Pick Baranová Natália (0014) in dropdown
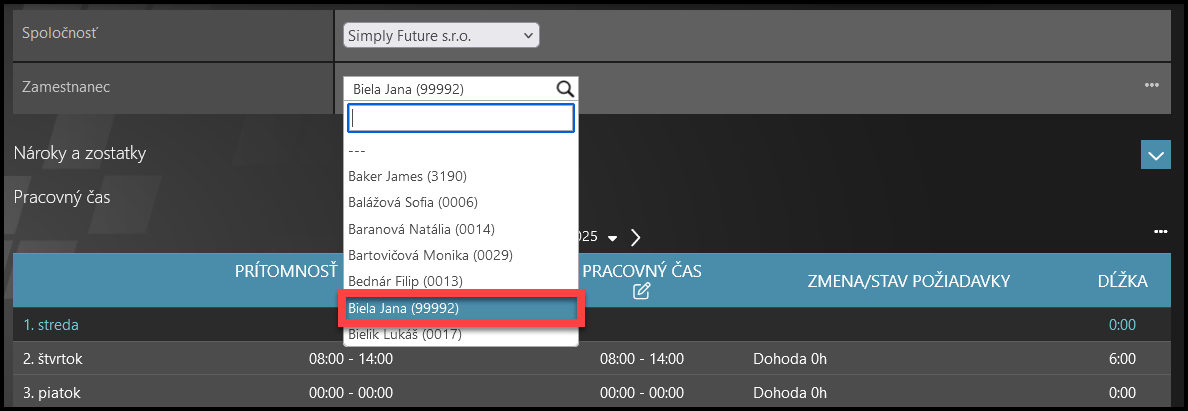The width and height of the screenshot is (1188, 411). [421, 229]
